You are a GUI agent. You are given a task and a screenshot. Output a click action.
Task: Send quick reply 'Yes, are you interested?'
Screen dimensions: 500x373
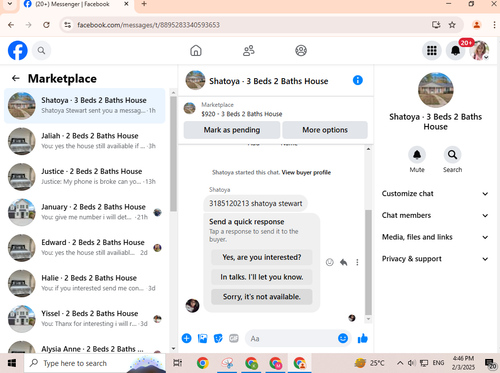coord(262,257)
